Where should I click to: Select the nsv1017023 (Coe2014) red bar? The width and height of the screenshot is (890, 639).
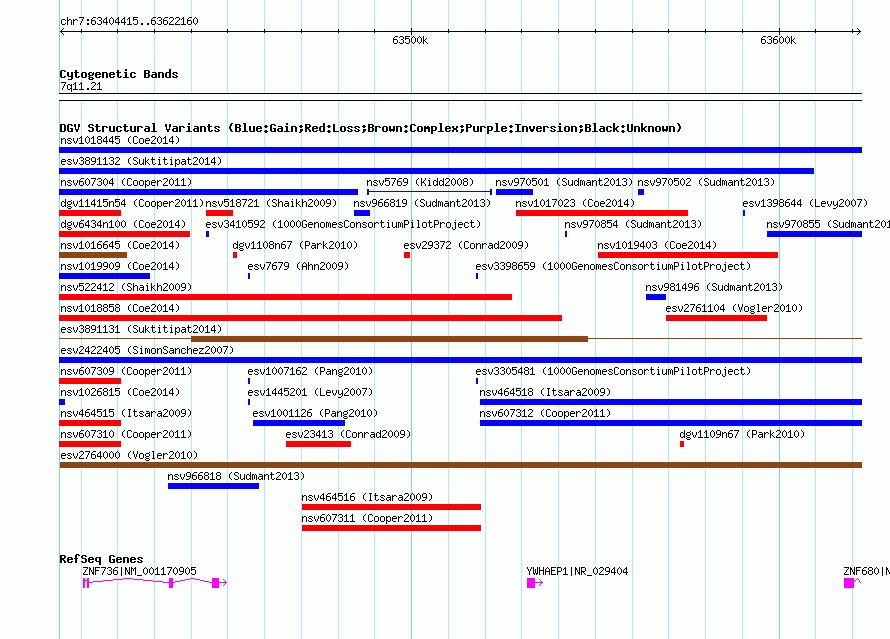tap(602, 213)
